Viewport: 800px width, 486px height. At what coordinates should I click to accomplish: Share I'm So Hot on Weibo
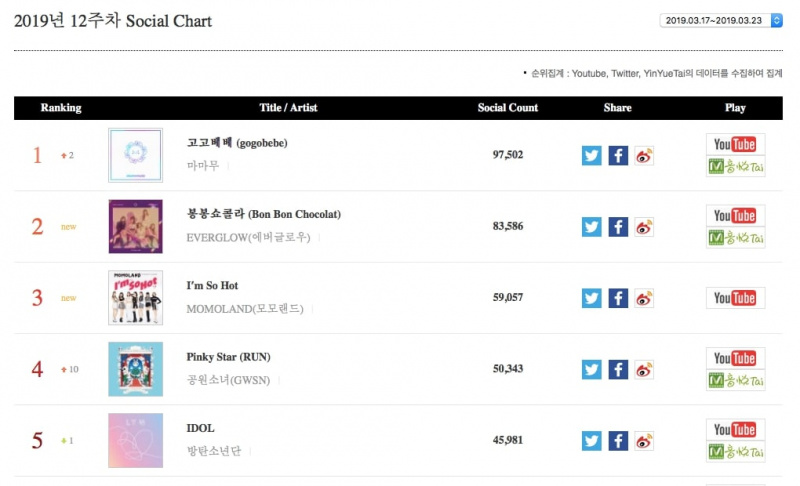pyautogui.click(x=644, y=298)
